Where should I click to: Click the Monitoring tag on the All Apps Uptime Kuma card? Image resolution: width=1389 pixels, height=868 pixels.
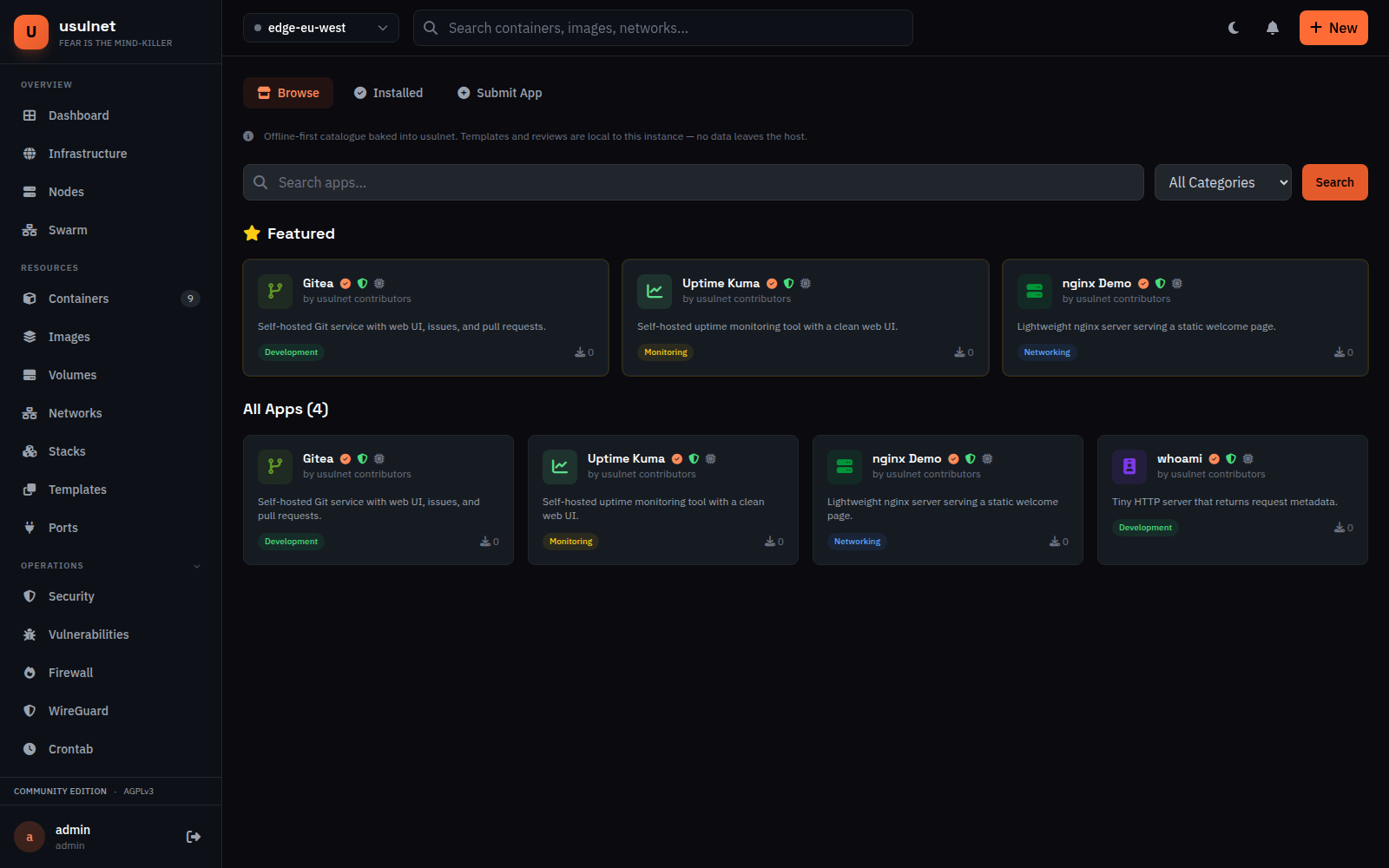570,542
